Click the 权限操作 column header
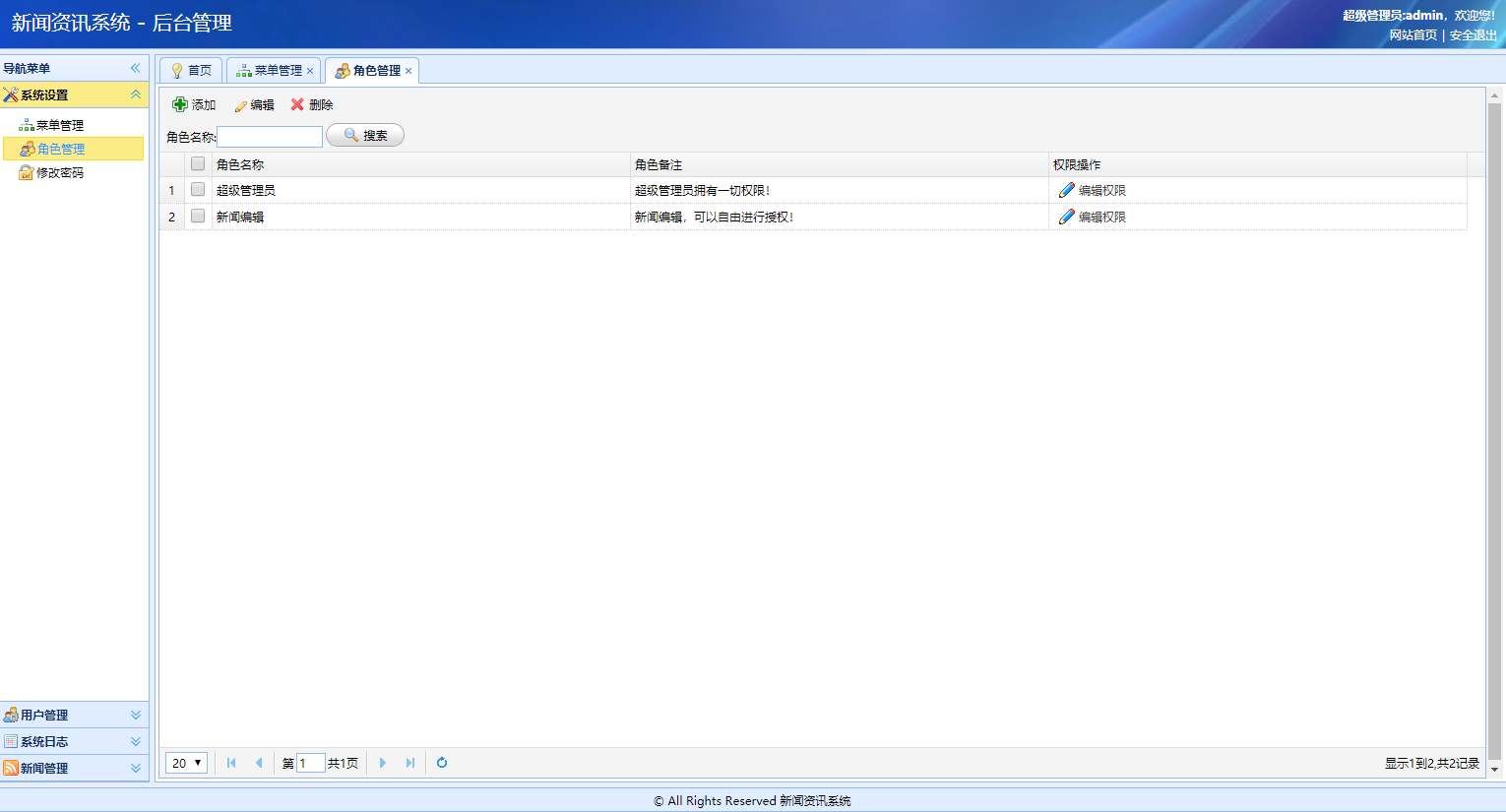1506x812 pixels. click(1257, 164)
